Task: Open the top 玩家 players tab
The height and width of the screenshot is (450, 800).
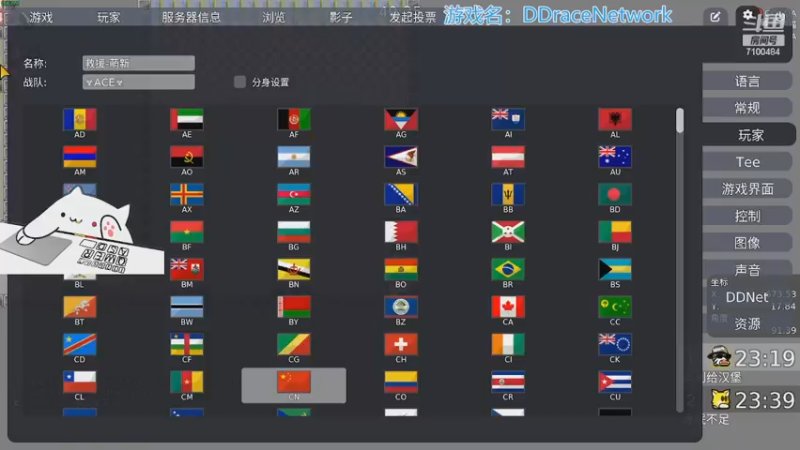Action: pyautogui.click(x=108, y=17)
